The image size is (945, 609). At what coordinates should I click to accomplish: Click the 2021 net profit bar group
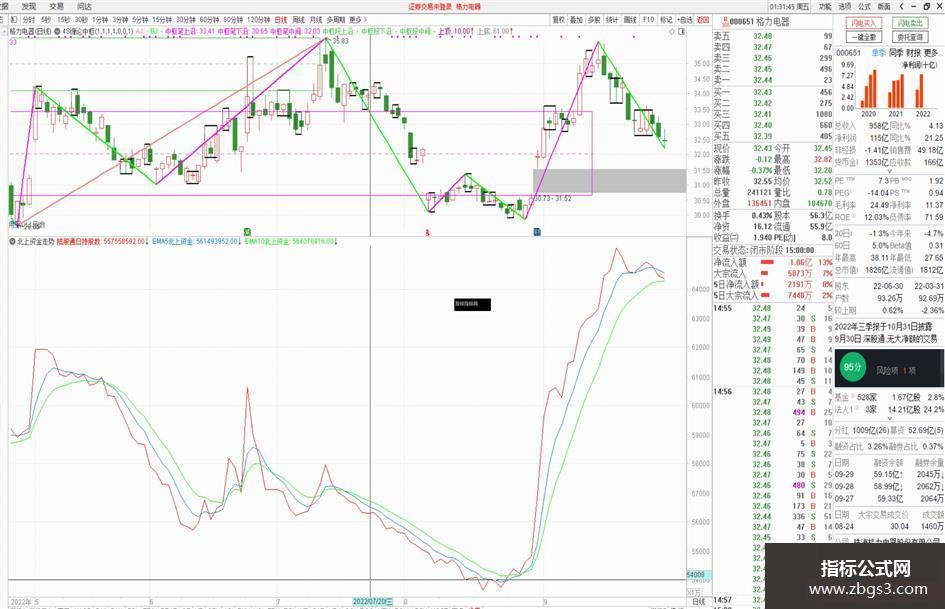tap(896, 89)
